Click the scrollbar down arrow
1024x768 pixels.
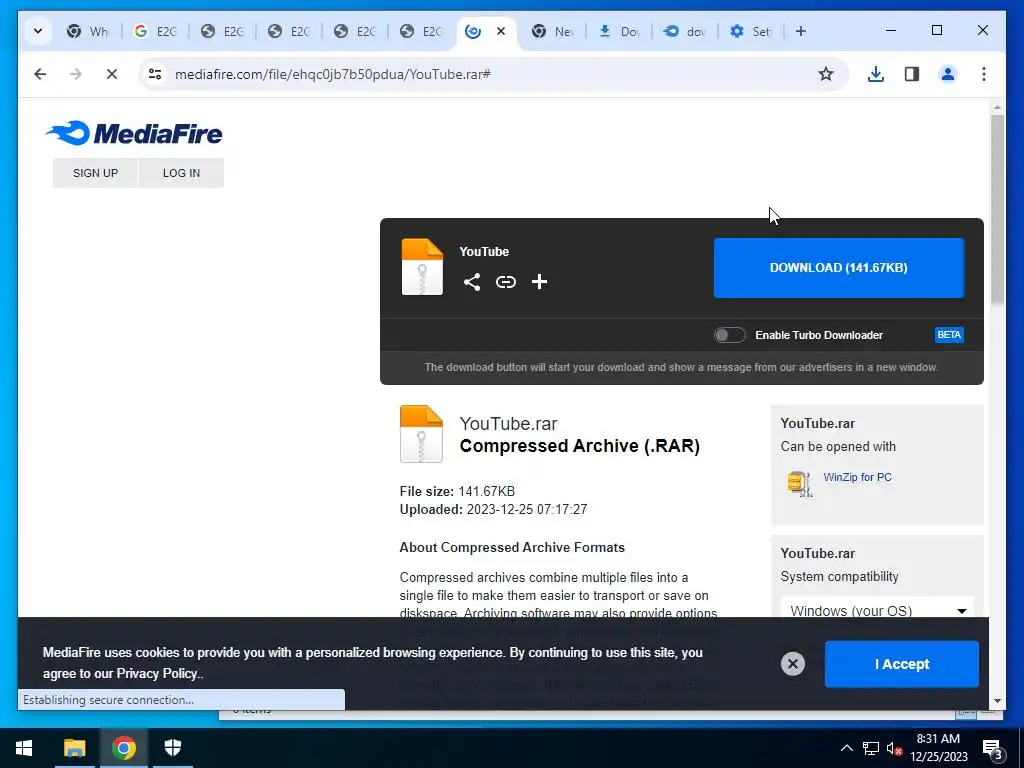click(997, 701)
